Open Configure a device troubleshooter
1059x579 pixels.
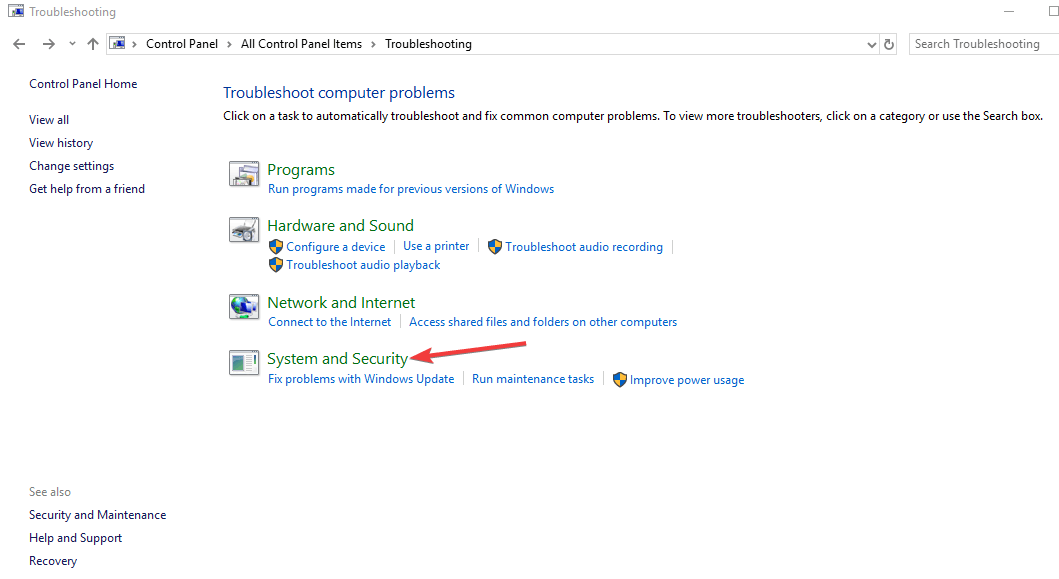pyautogui.click(x=336, y=247)
